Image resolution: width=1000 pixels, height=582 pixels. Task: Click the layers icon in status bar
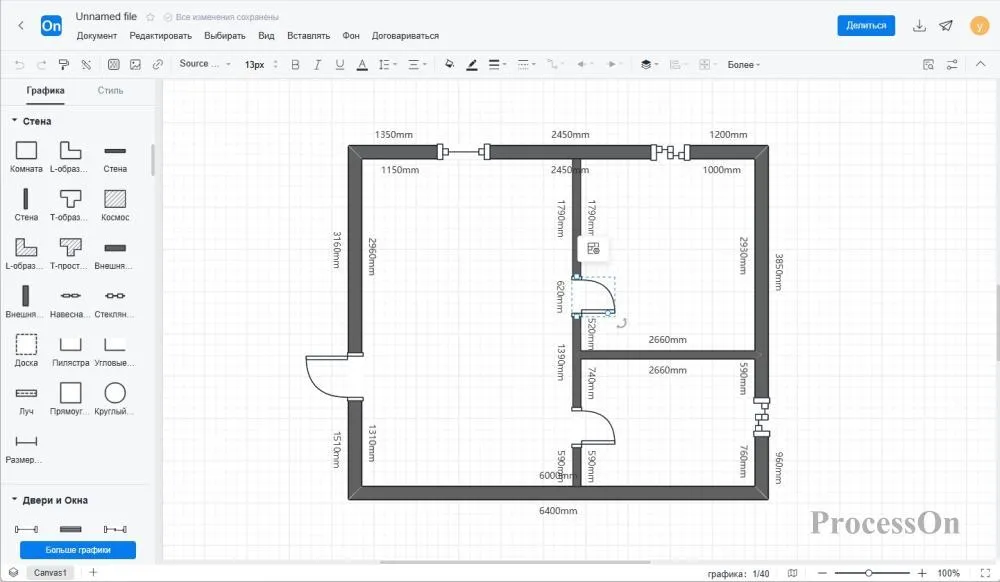pos(13,572)
